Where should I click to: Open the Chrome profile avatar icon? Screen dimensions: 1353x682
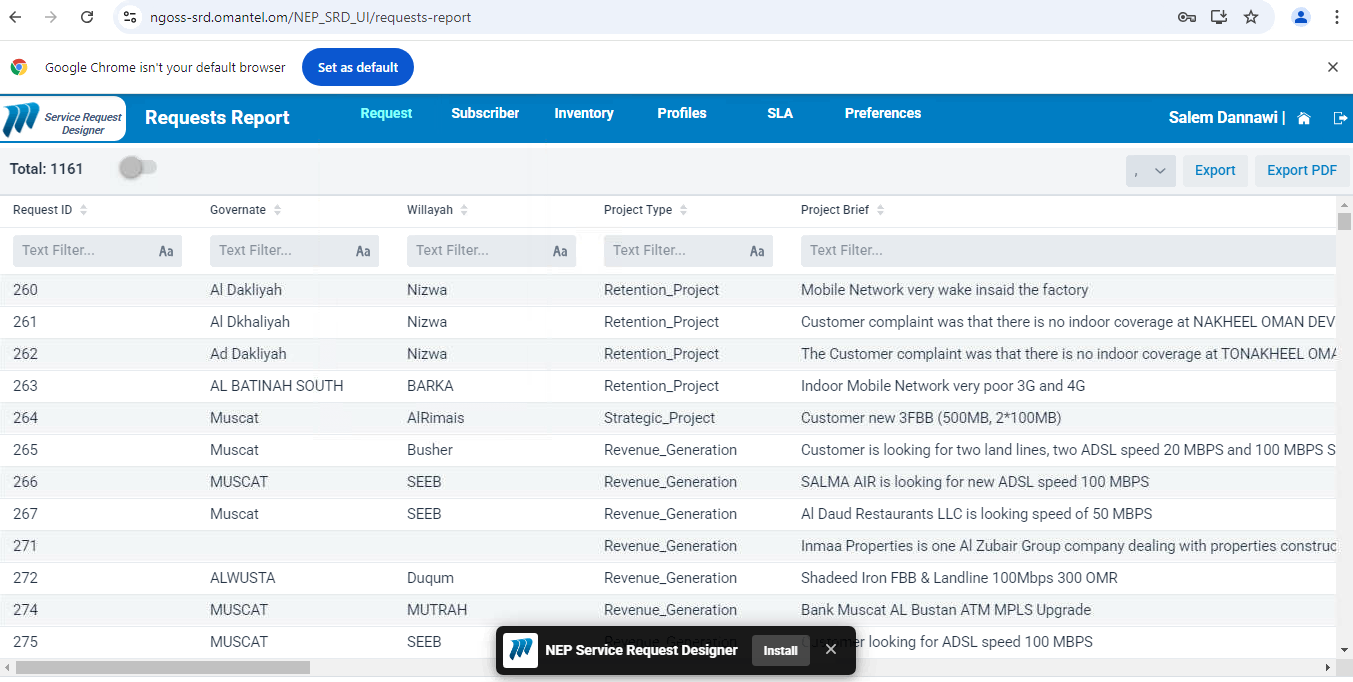pyautogui.click(x=1300, y=17)
